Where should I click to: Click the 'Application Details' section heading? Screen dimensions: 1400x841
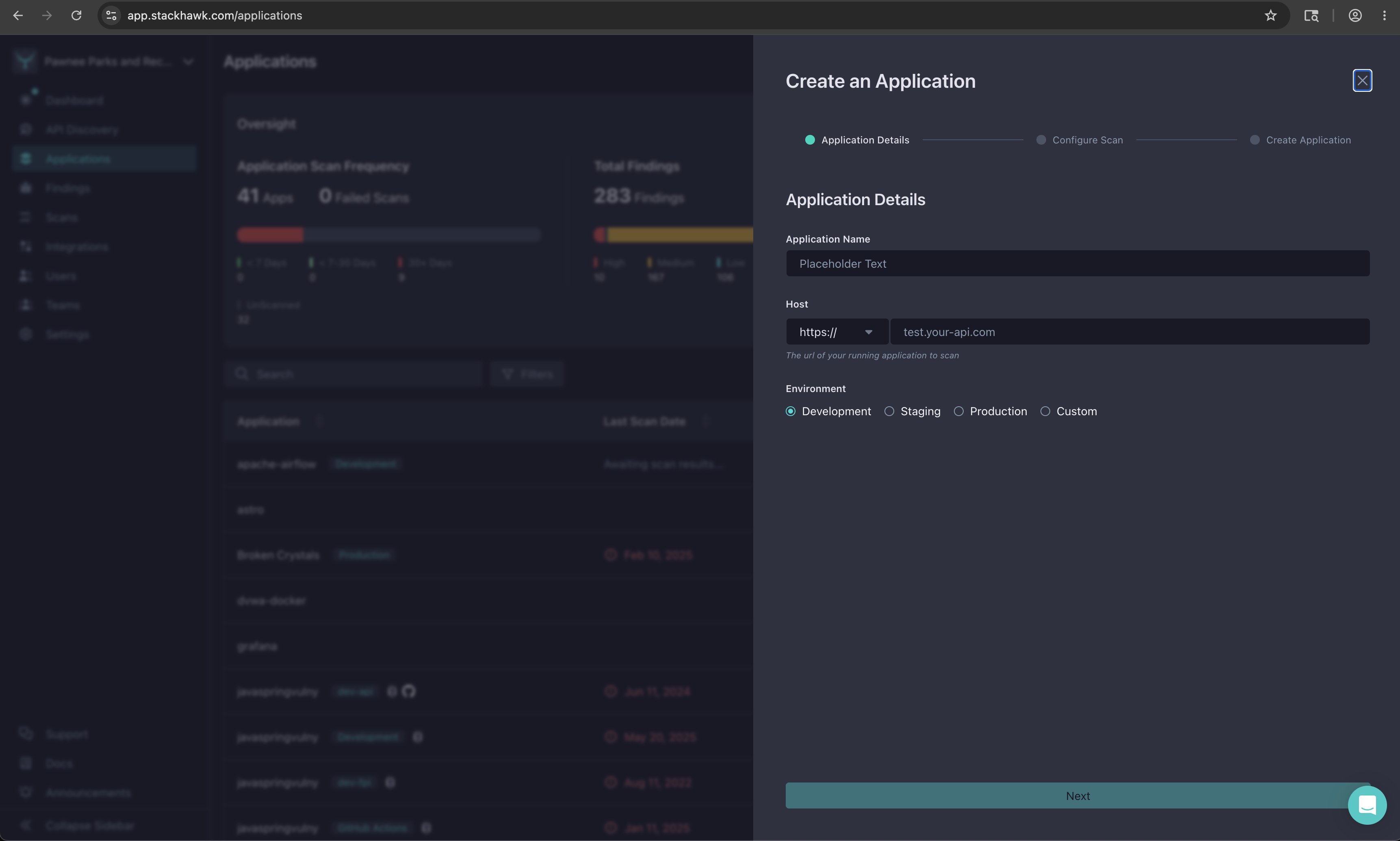856,199
